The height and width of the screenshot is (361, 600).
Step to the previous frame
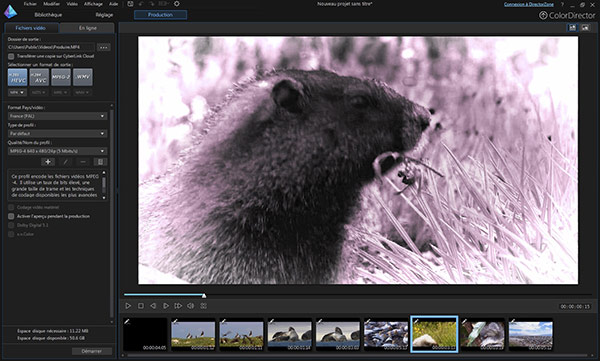[153, 306]
